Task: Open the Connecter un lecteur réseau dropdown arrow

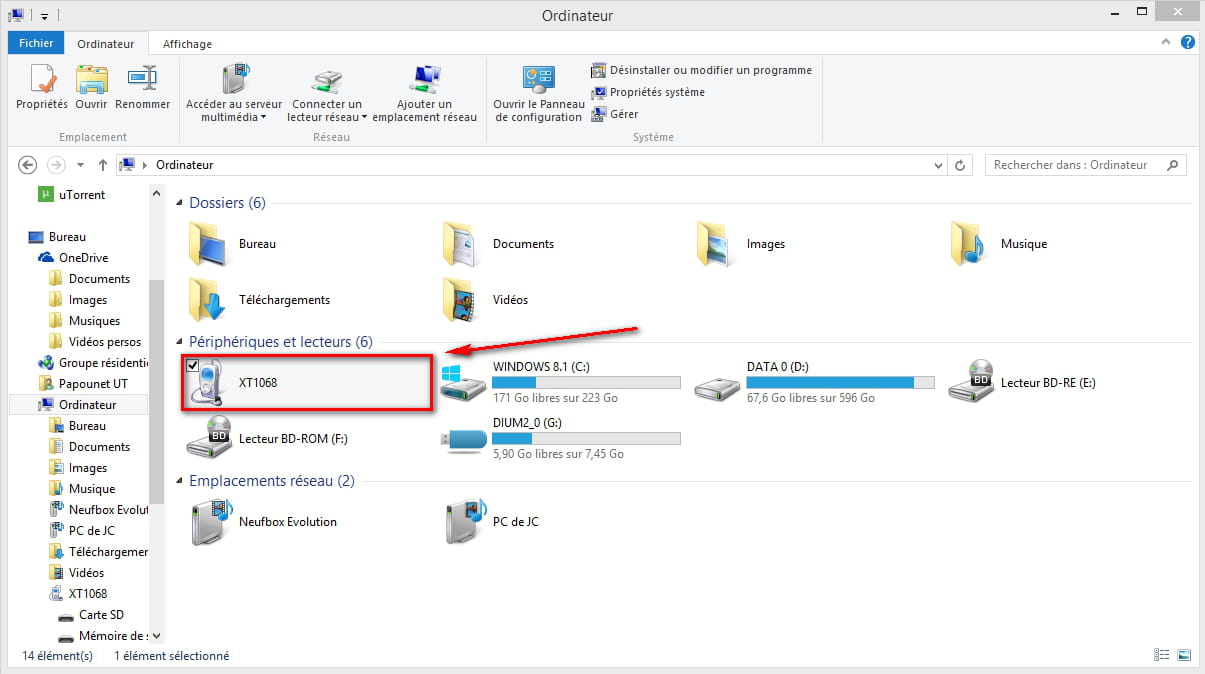Action: coord(365,117)
